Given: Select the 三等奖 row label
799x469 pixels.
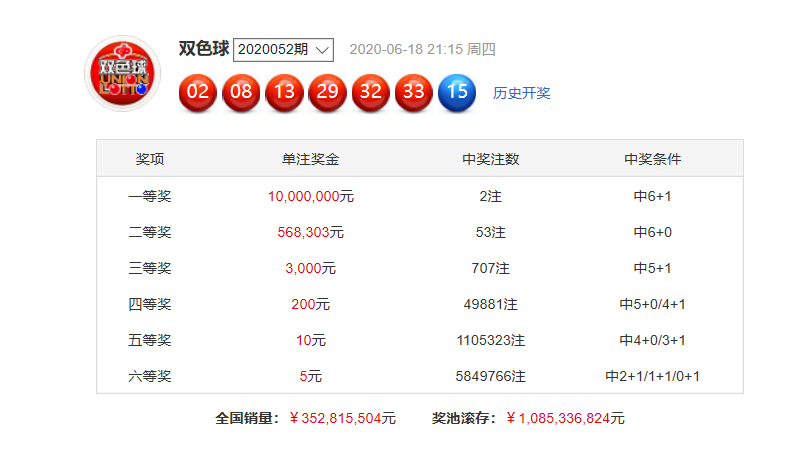Looking at the screenshot, I should [x=150, y=268].
